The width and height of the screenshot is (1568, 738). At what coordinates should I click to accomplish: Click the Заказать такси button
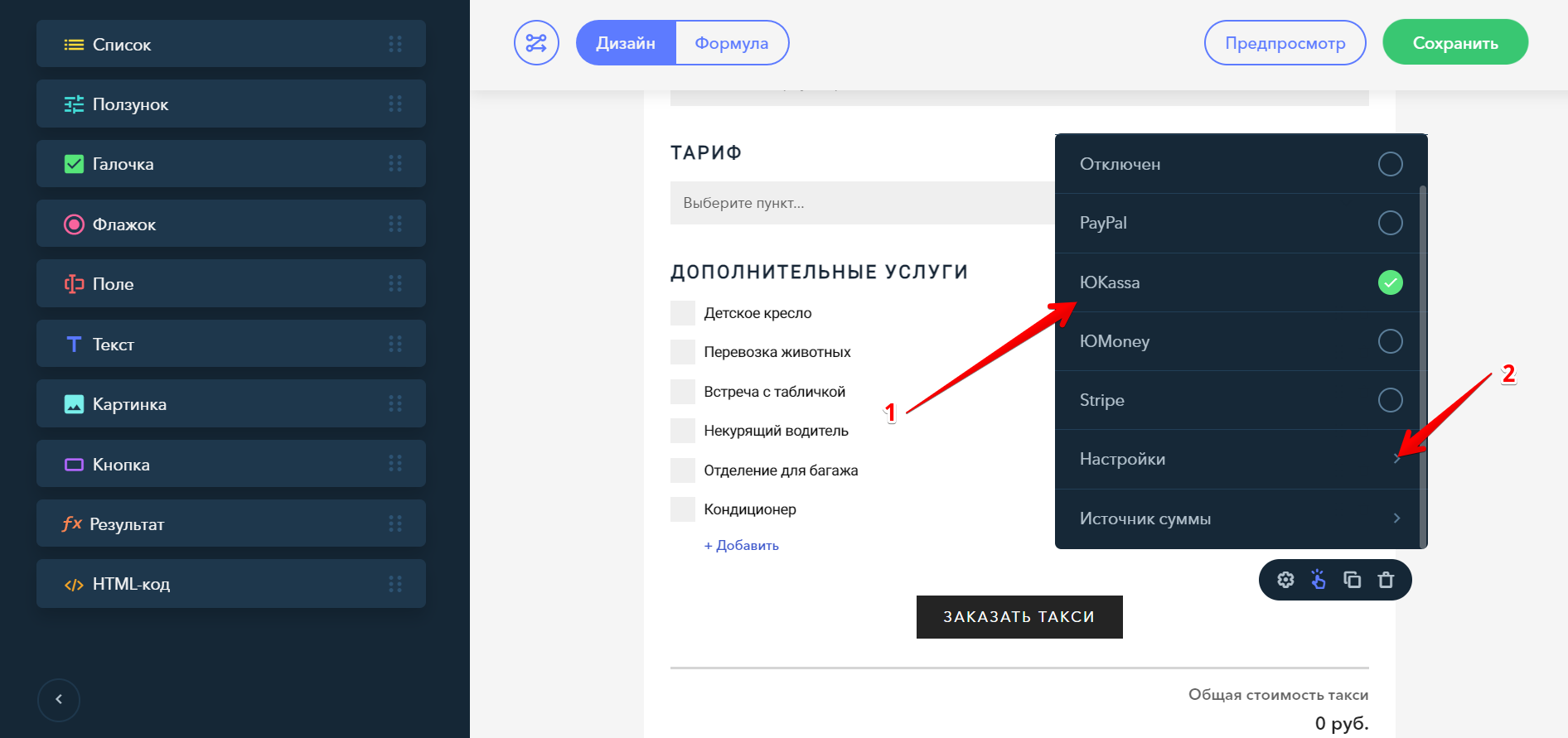[1019, 617]
